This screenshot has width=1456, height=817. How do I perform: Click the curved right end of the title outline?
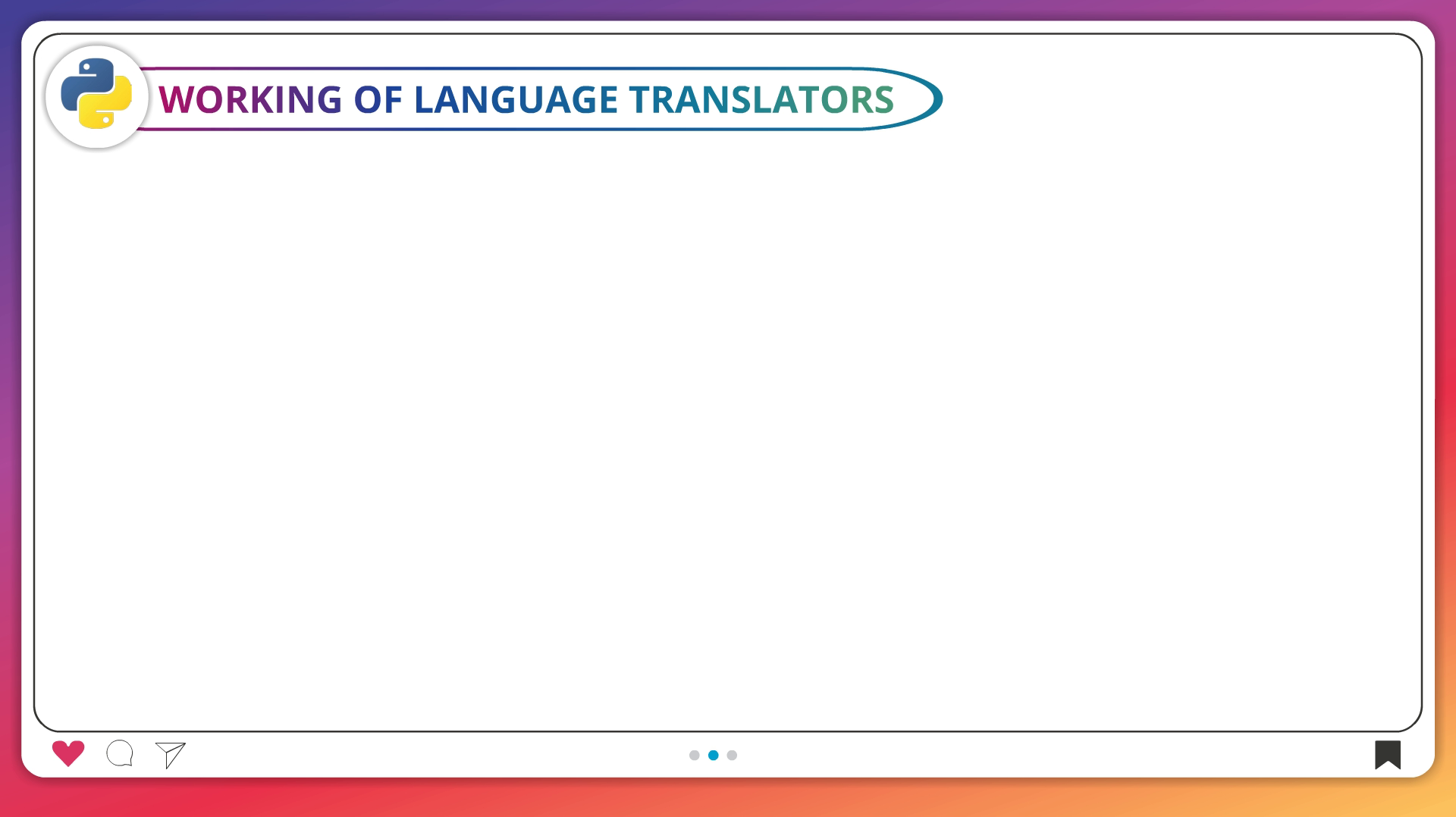pos(939,99)
